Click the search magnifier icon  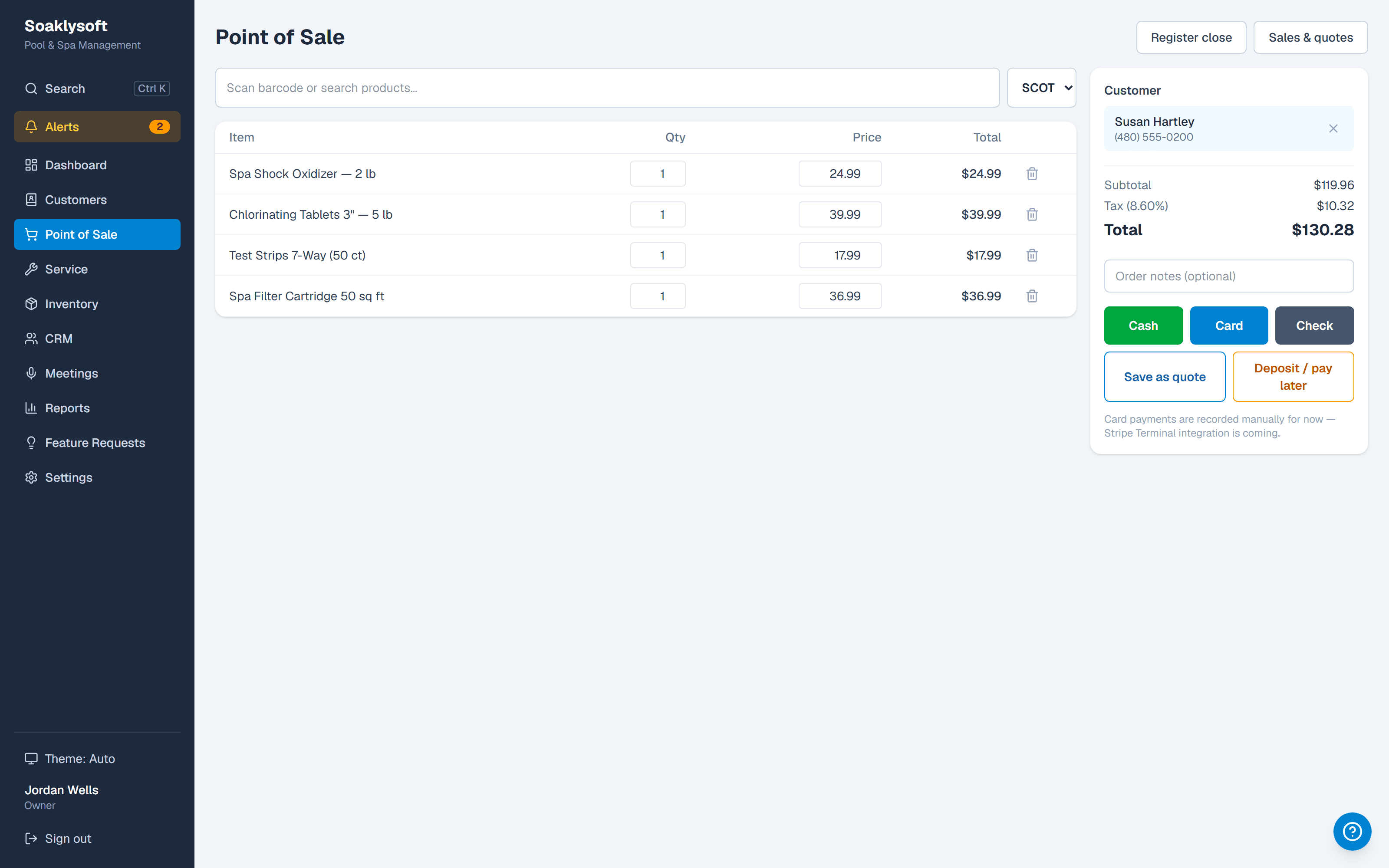pos(31,89)
